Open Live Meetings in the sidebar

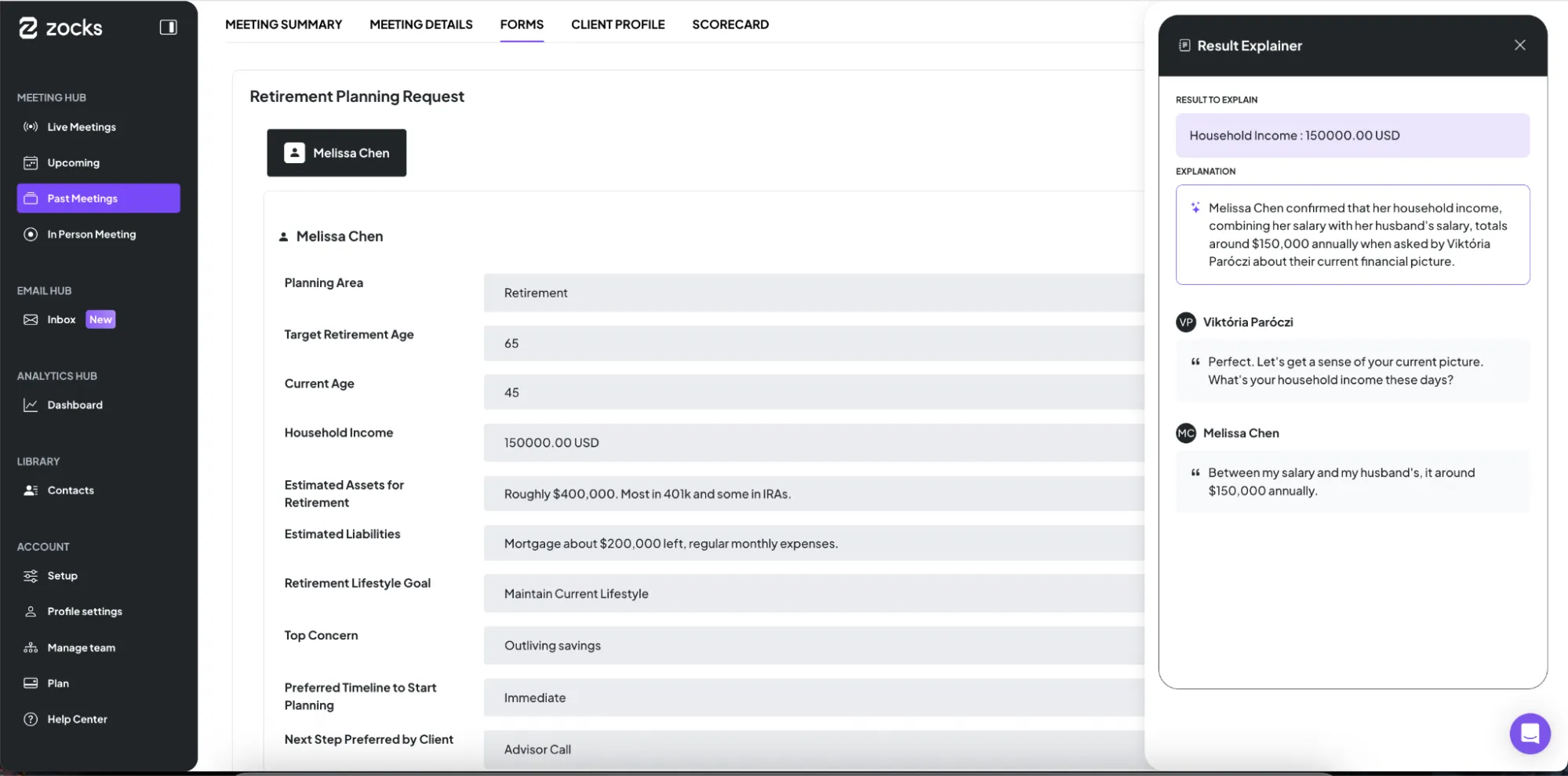click(82, 126)
